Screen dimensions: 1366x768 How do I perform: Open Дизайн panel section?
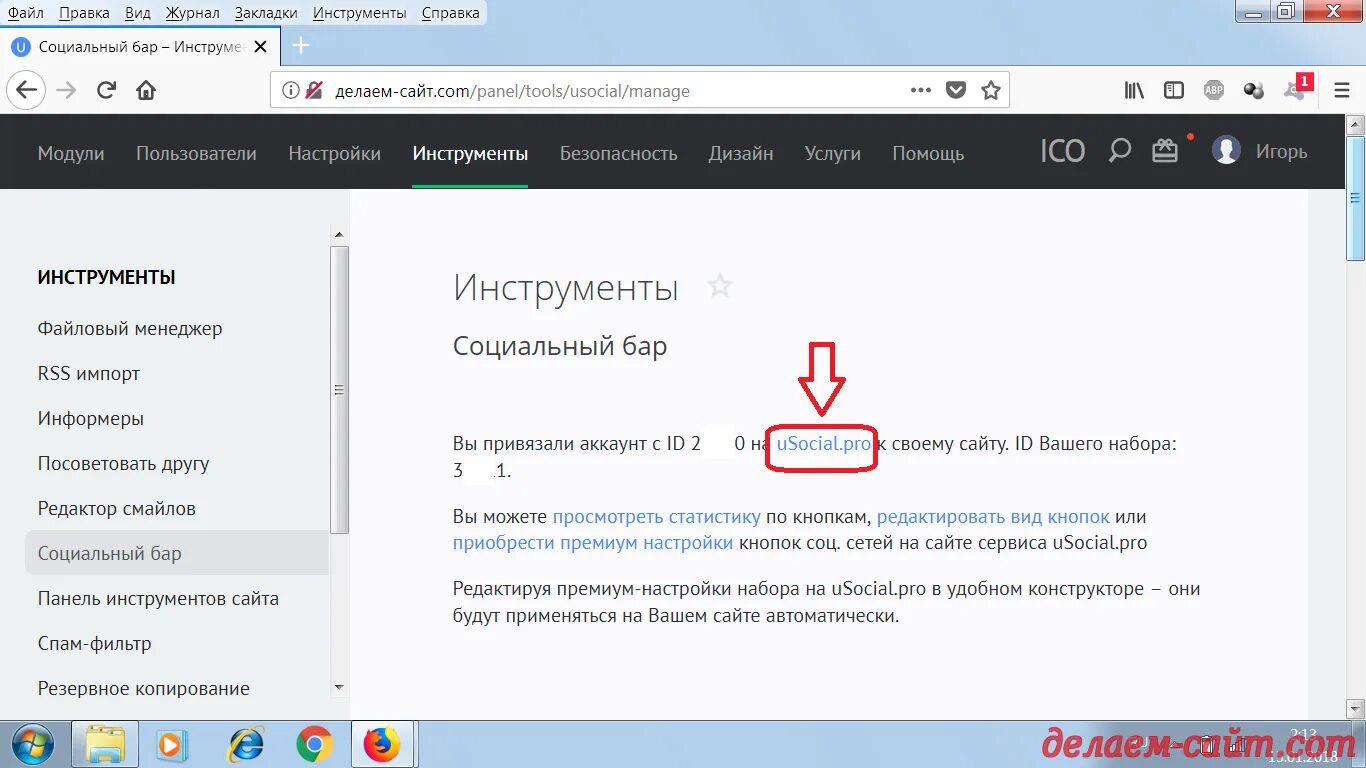pos(741,153)
